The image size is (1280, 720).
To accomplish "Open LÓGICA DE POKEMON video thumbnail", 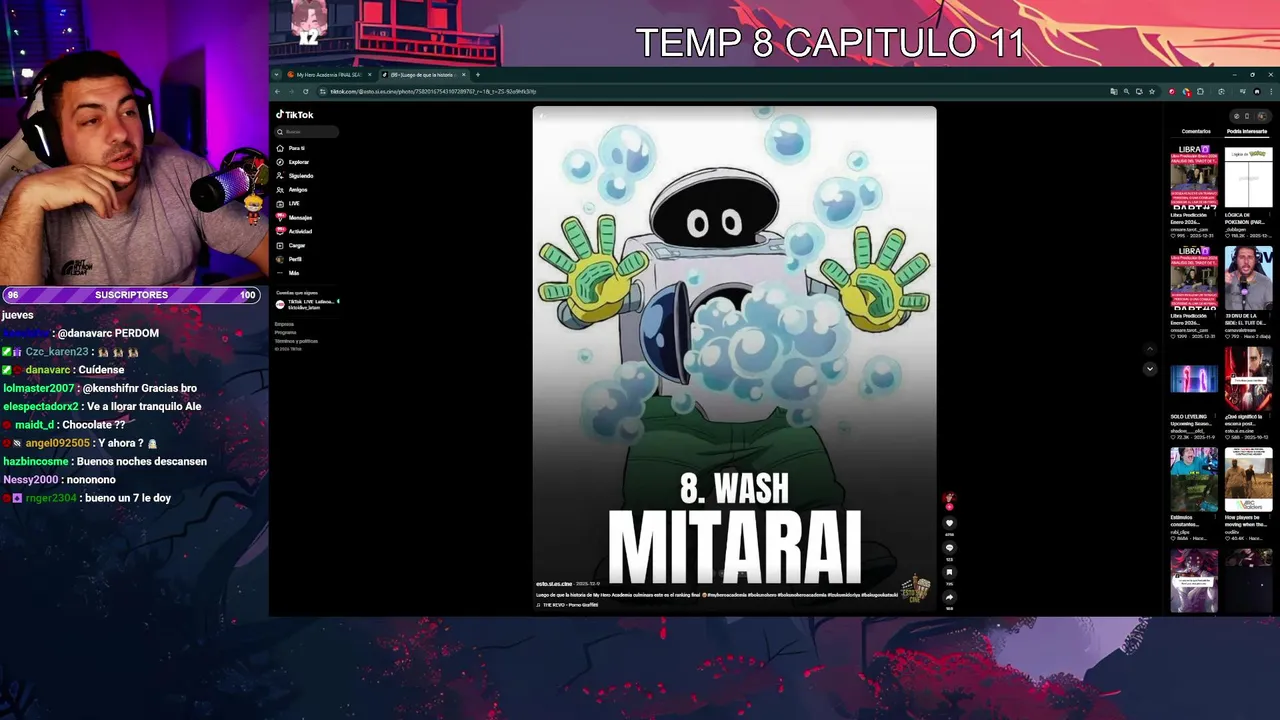I will (1249, 176).
